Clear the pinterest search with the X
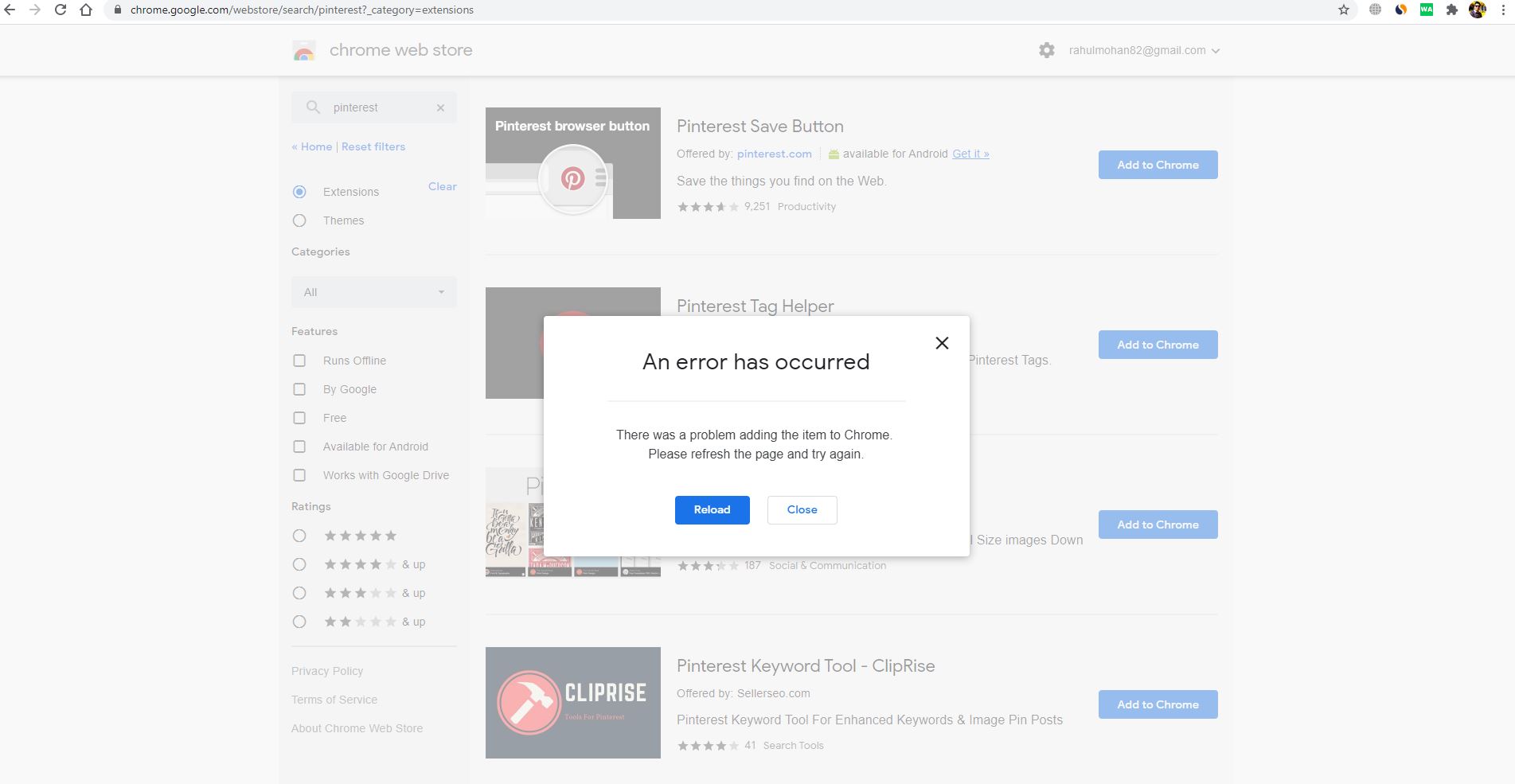 pyautogui.click(x=440, y=107)
